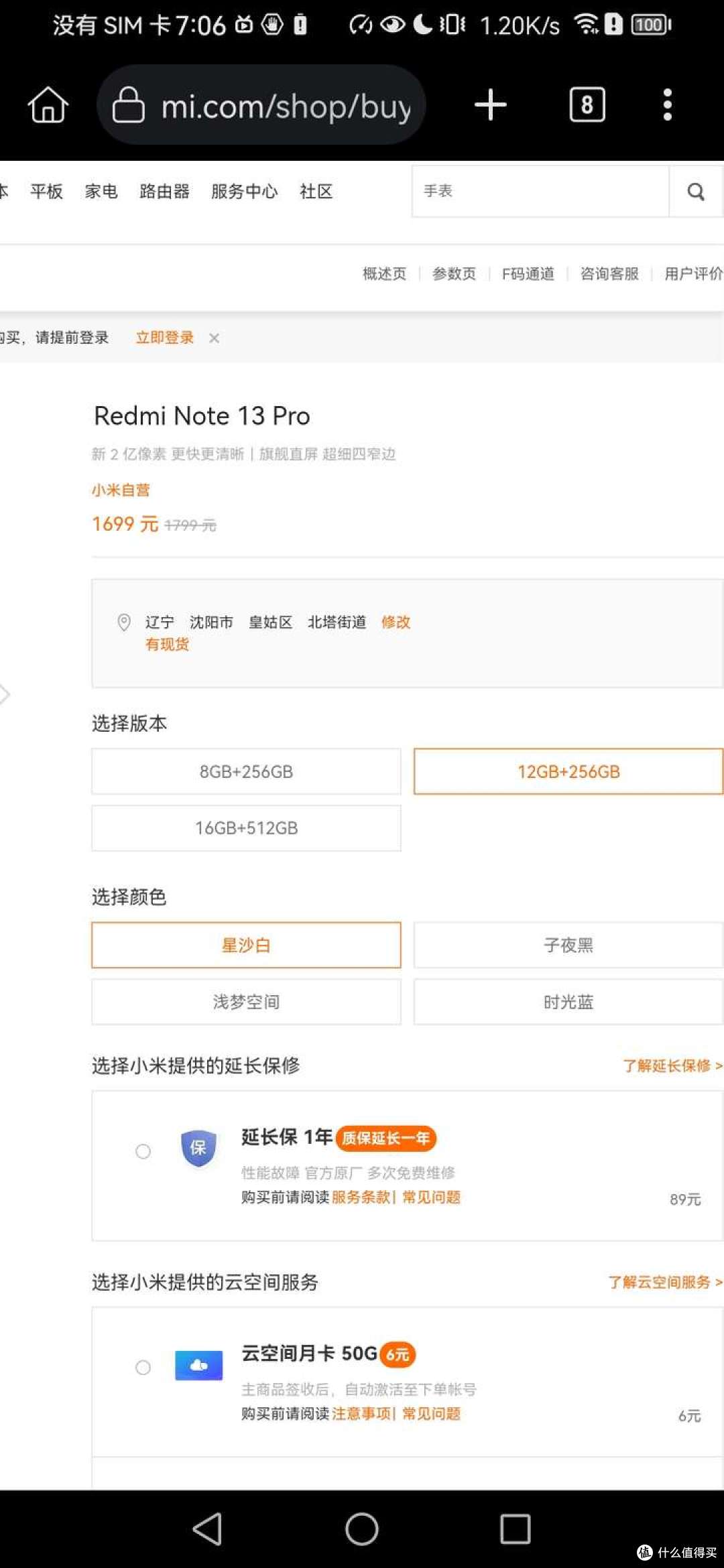Image resolution: width=724 pixels, height=1568 pixels.
Task: Go to the 概述页 tab
Action: [384, 273]
